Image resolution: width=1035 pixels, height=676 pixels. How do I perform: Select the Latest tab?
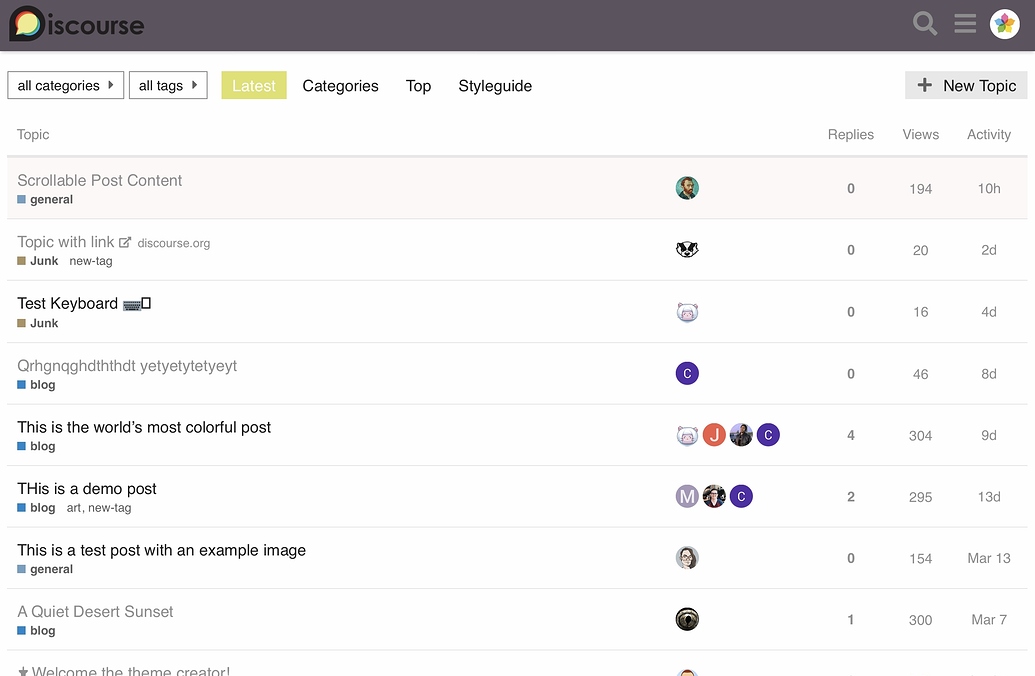click(x=254, y=86)
